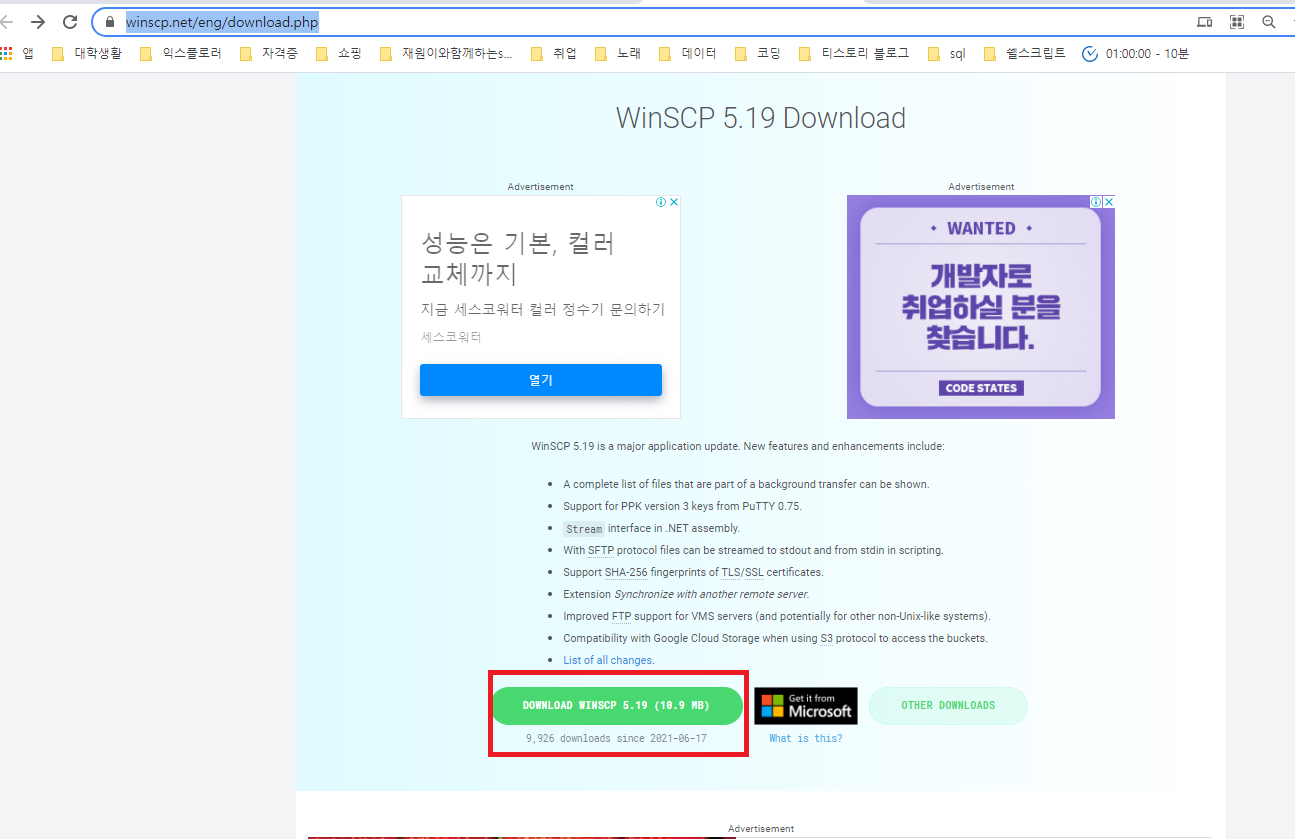Screen dimensions: 1295x839
Task: Click the WinSCP 5.19 Download heading
Action: click(760, 118)
